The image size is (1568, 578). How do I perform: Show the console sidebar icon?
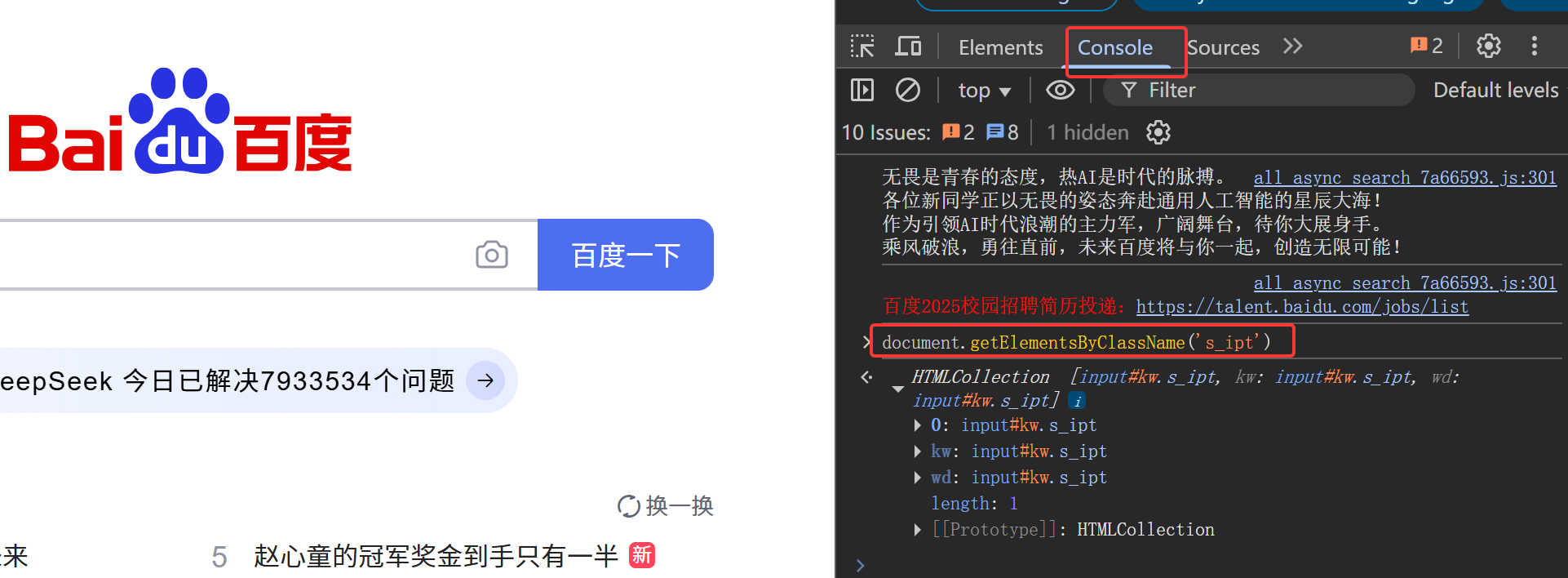click(x=862, y=90)
